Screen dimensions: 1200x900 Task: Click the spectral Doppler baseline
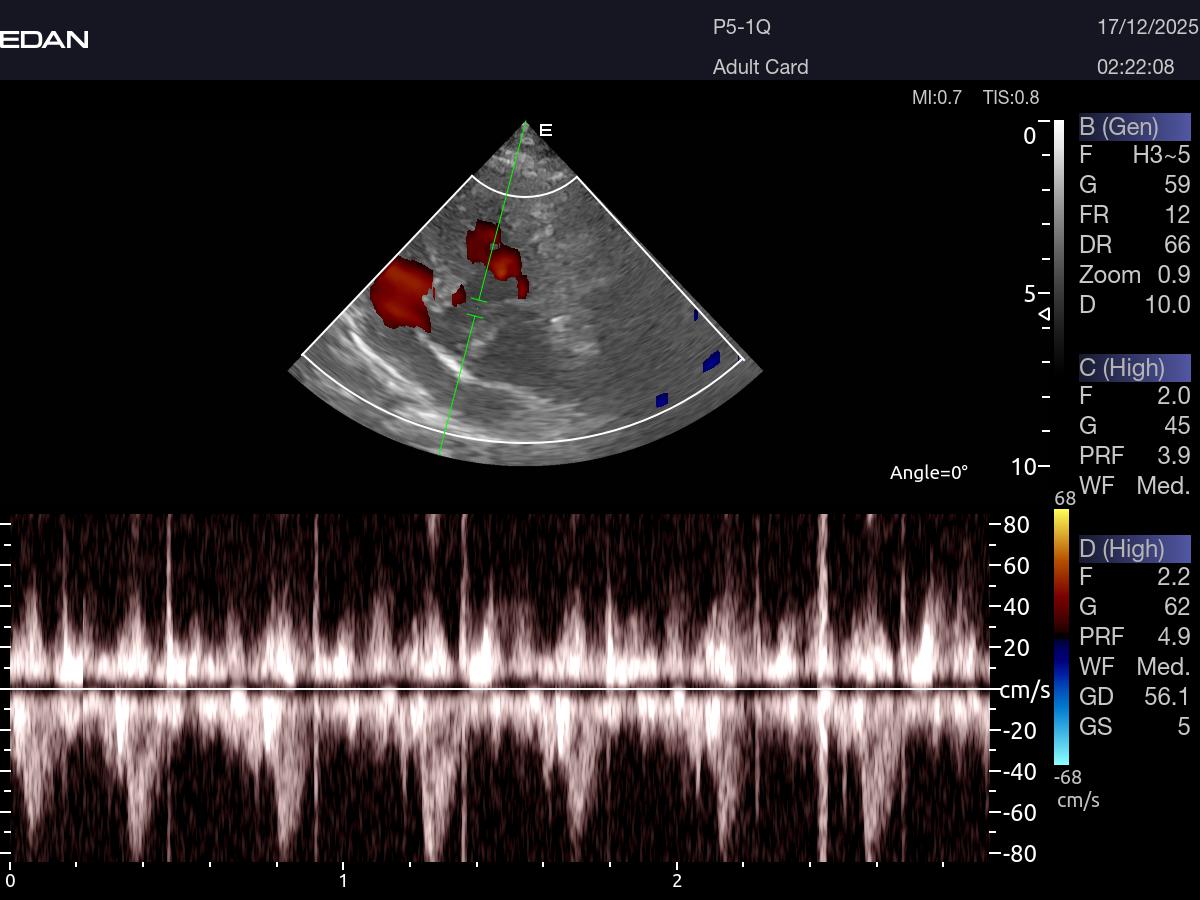(x=500, y=688)
